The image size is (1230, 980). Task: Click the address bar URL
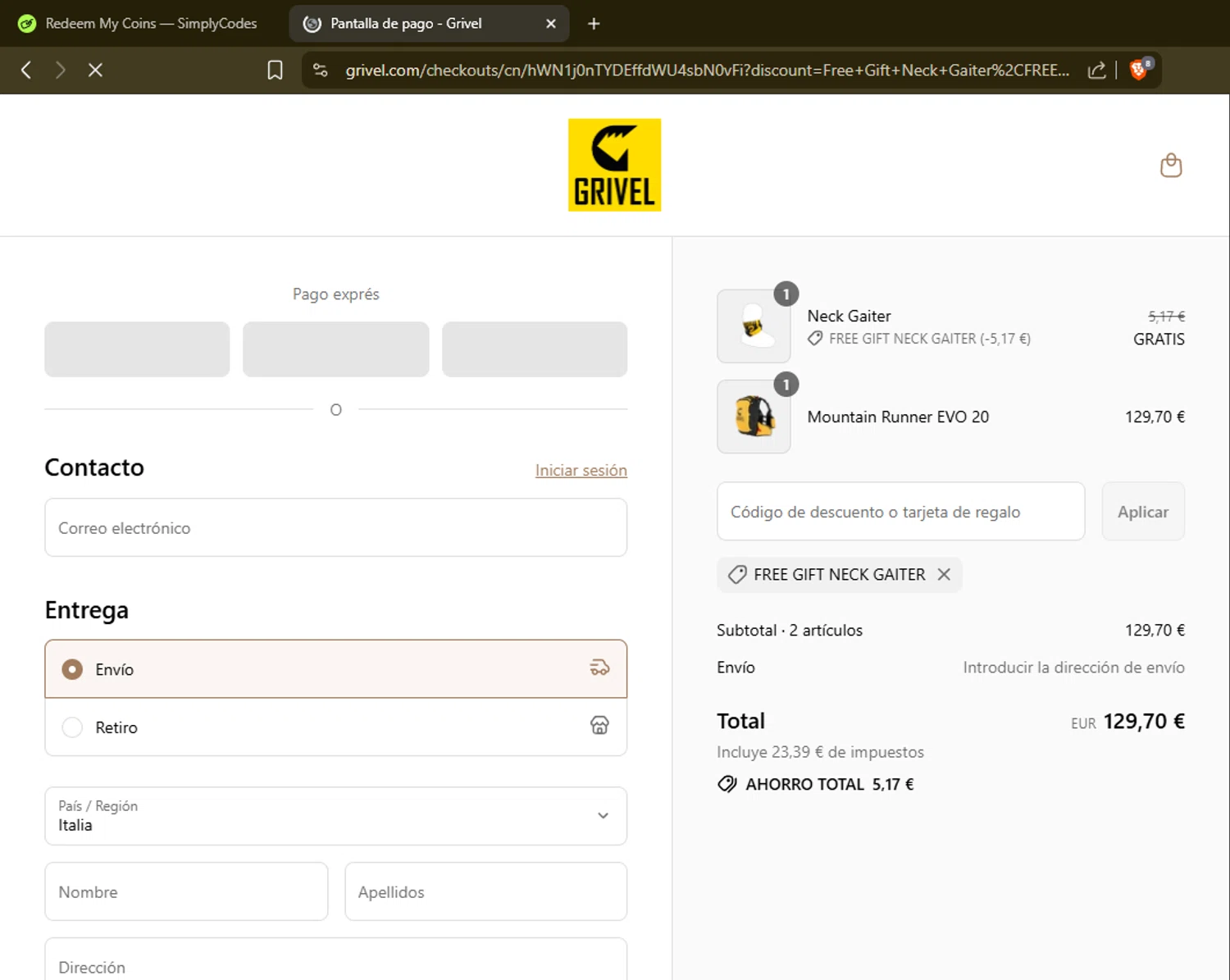707,71
